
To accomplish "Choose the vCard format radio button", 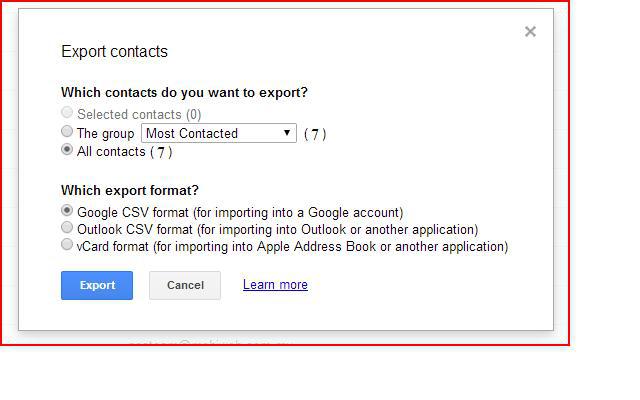I will pos(67,245).
